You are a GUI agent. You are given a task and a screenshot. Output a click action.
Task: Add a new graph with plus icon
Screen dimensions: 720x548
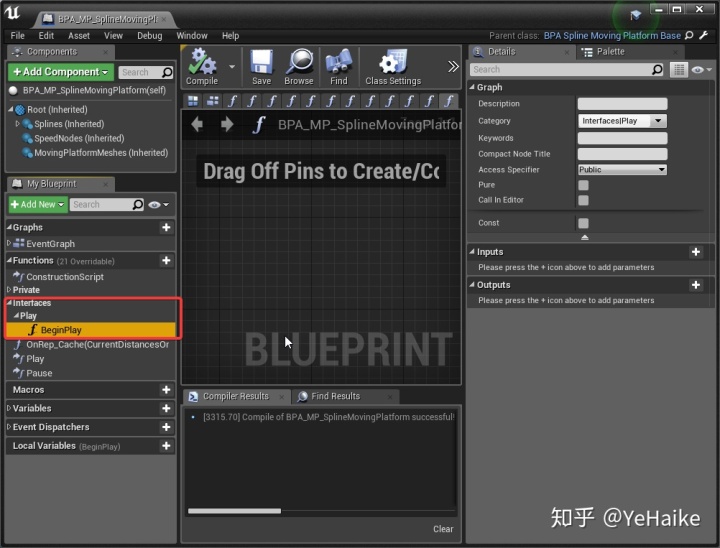coord(166,227)
